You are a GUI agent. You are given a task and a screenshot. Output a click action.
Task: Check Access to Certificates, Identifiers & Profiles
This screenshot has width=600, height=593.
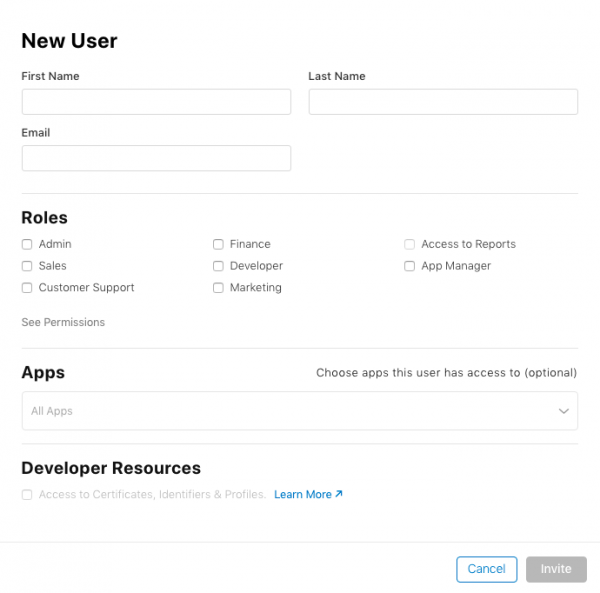[27, 494]
